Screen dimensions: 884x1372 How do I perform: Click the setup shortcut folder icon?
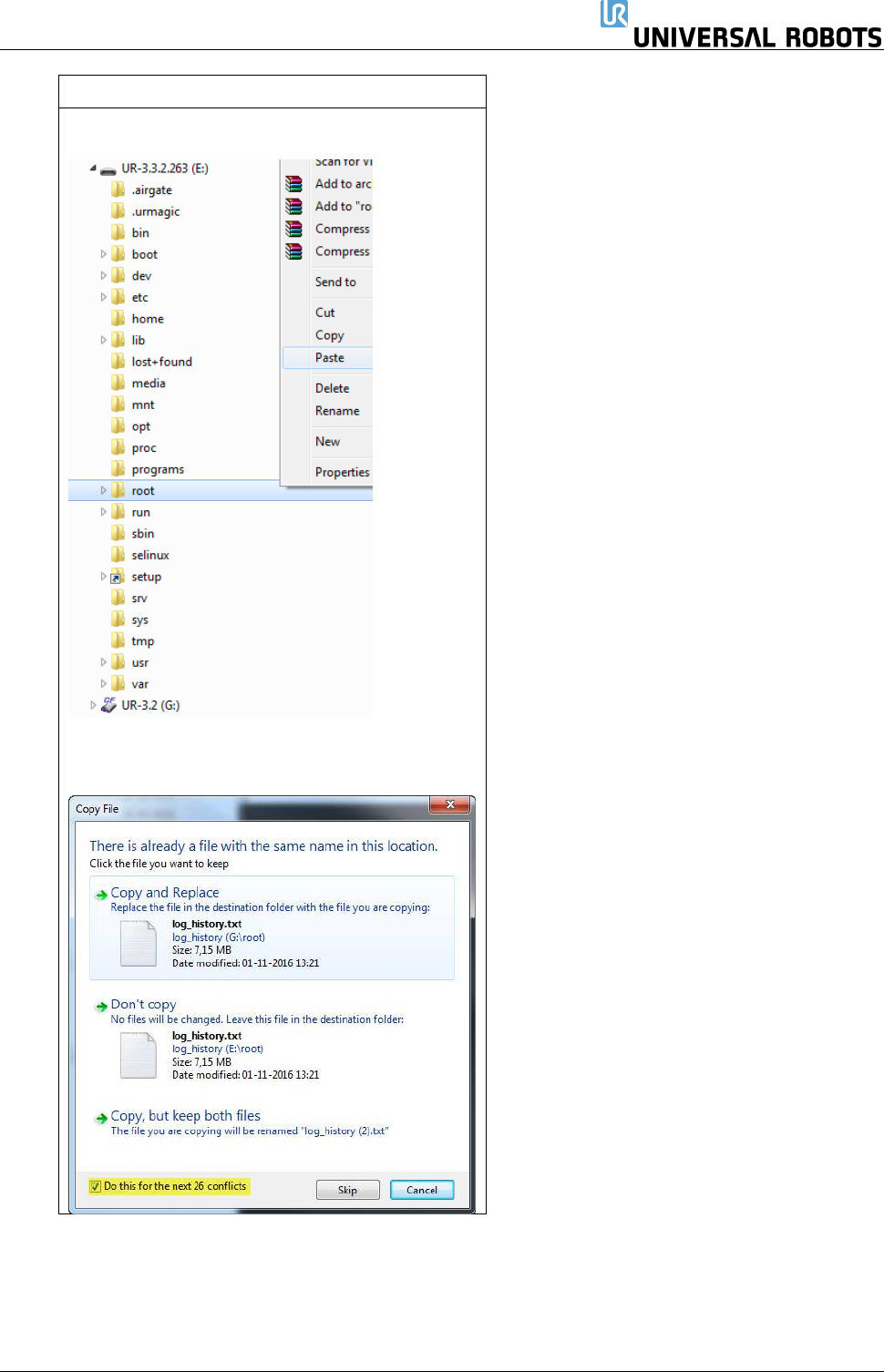point(118,576)
